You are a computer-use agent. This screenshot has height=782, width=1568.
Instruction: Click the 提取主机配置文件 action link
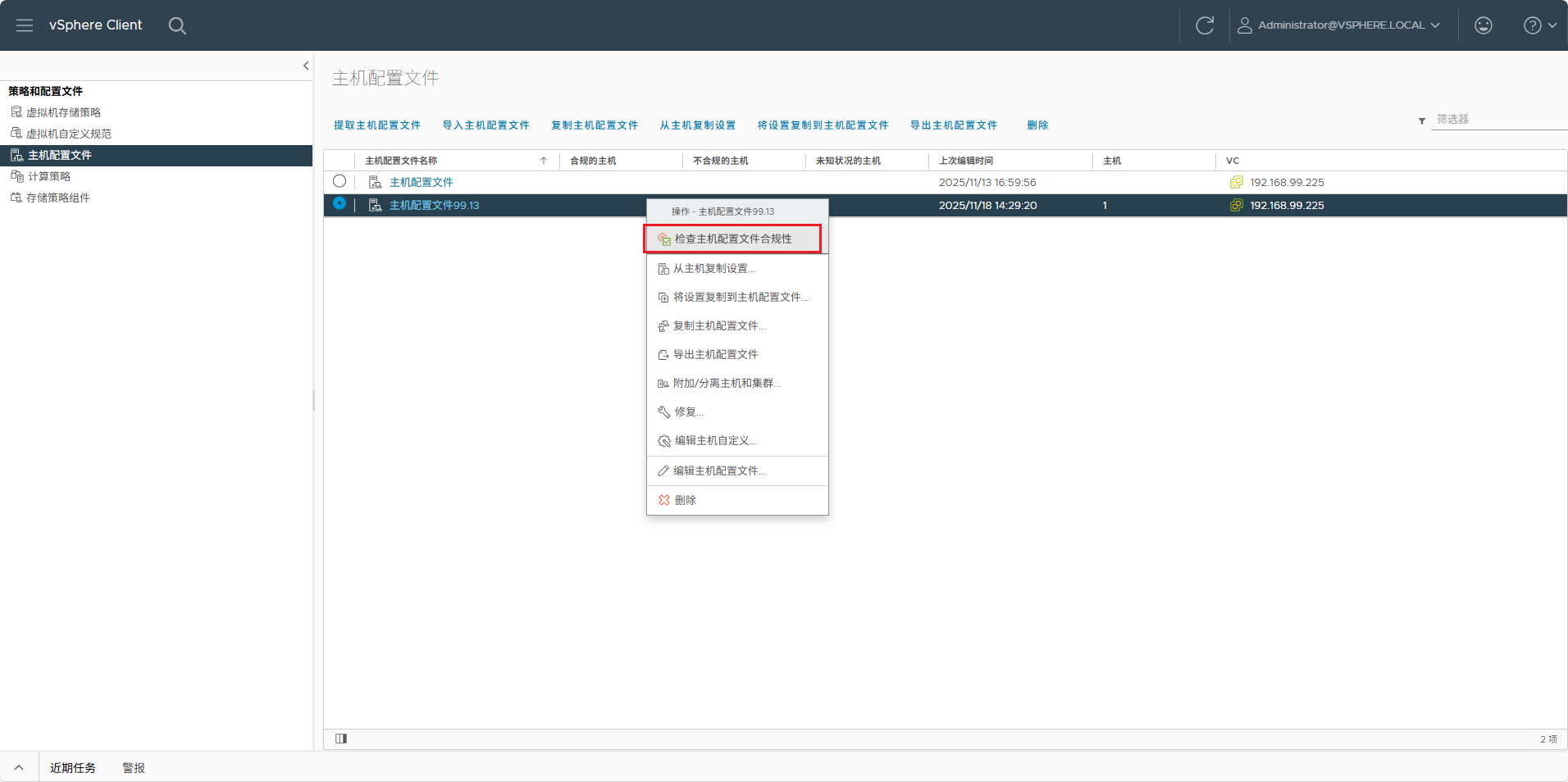[377, 125]
